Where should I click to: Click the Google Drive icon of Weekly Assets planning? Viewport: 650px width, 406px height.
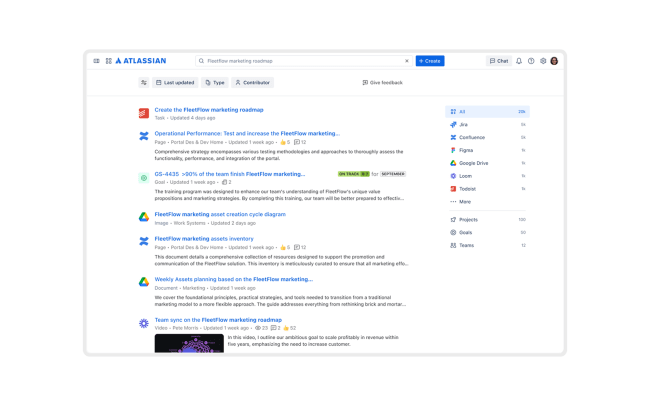[144, 282]
